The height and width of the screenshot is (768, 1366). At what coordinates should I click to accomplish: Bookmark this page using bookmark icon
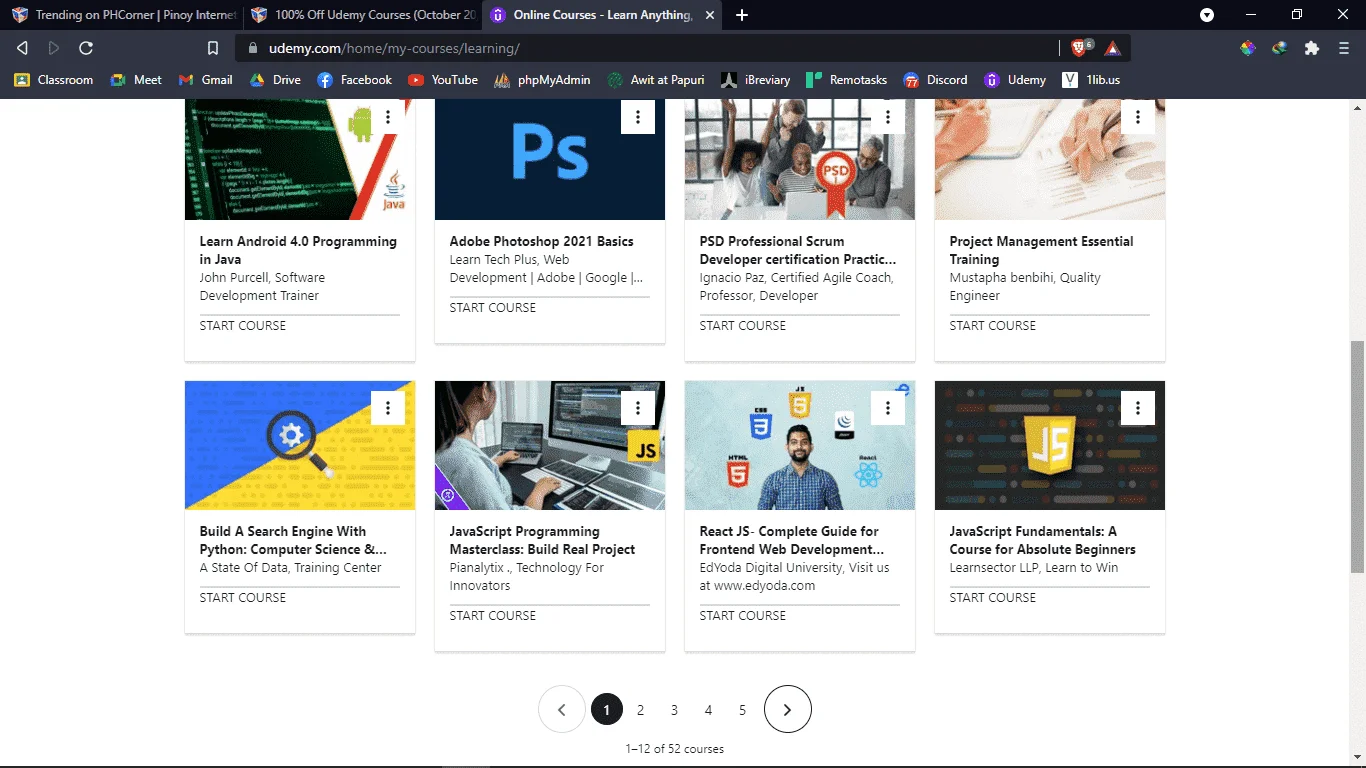point(213,48)
